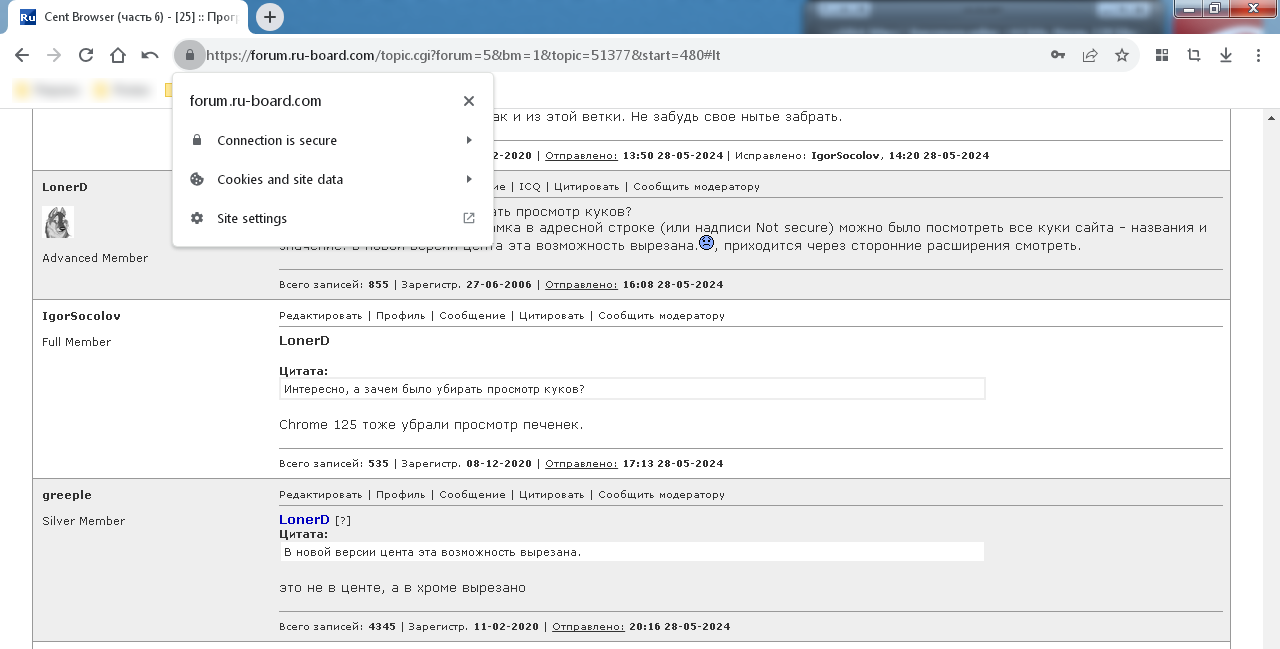Click 'Full Member' rank label
The image size is (1280, 649).
(x=76, y=342)
